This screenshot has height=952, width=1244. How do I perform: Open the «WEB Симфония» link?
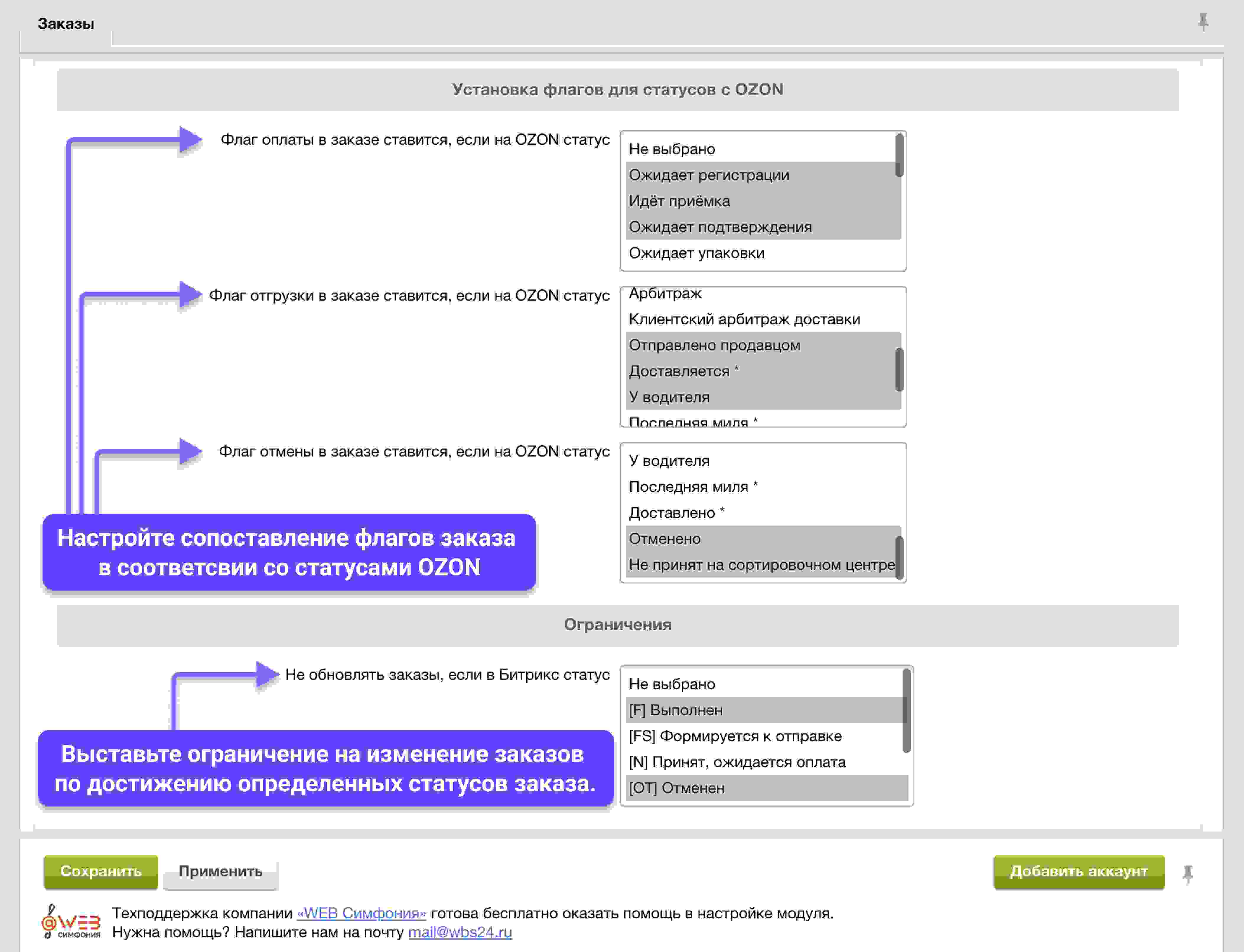[362, 913]
